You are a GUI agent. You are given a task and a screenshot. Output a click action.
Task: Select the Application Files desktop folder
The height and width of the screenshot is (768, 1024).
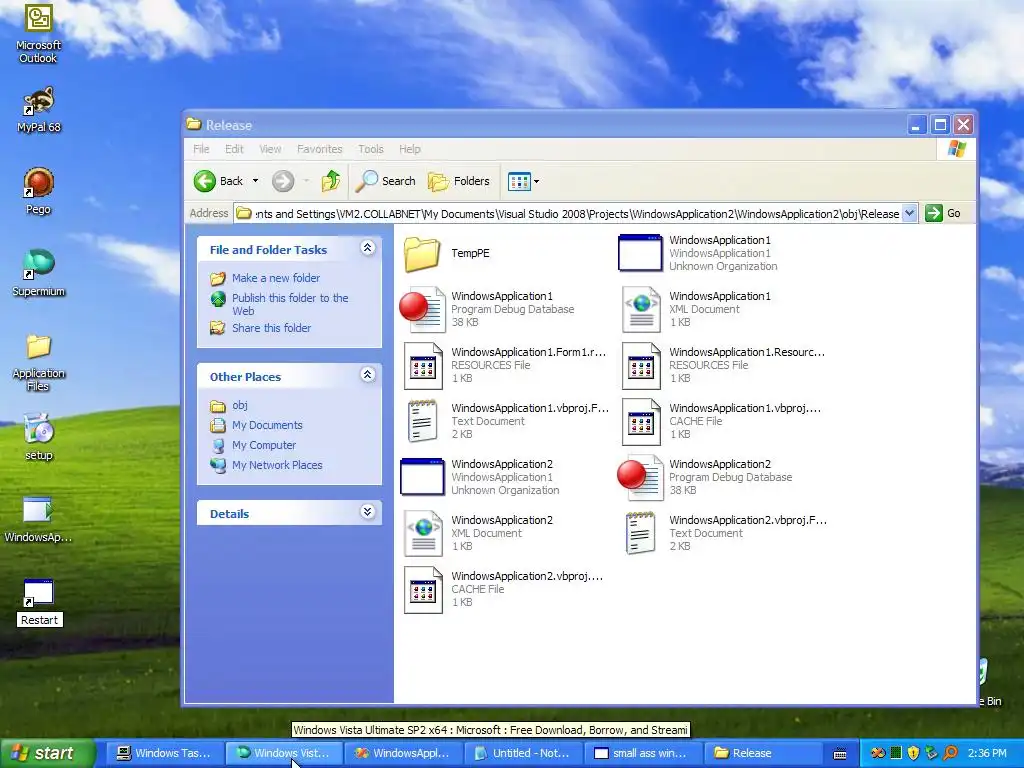[x=38, y=362]
